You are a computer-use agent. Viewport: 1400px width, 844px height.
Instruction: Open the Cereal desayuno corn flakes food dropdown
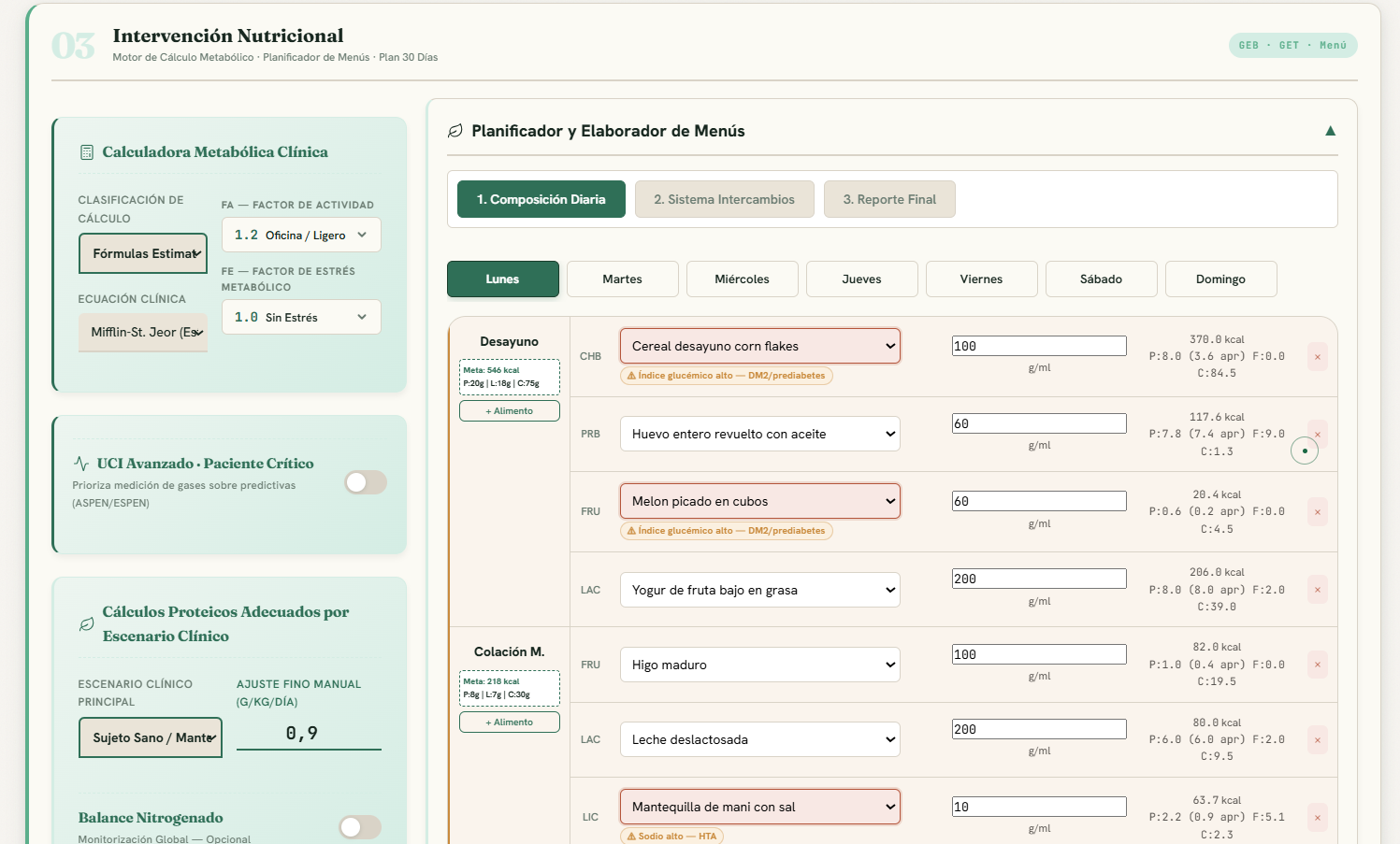[x=760, y=346]
